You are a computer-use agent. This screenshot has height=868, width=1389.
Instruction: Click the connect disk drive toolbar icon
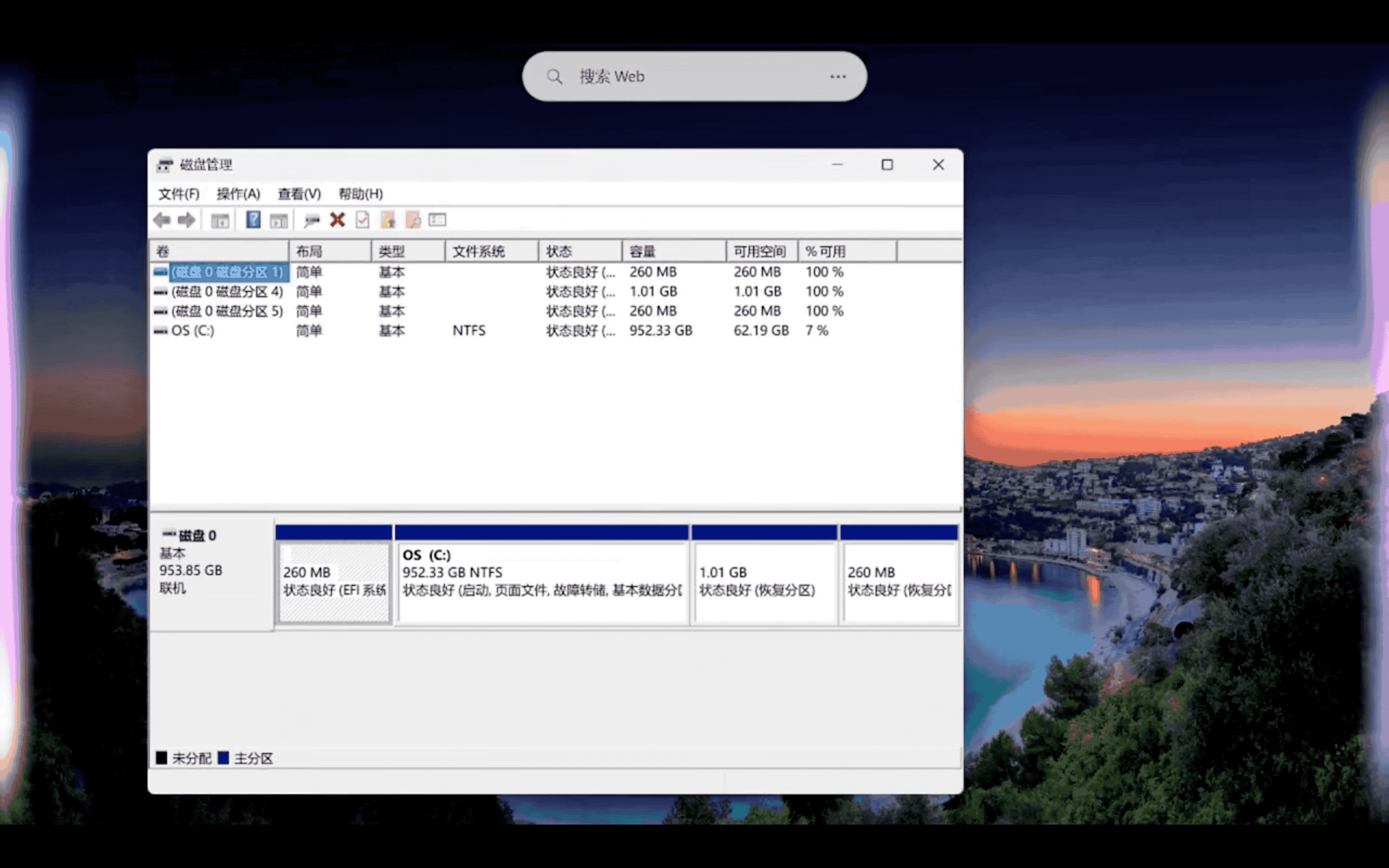[312, 220]
